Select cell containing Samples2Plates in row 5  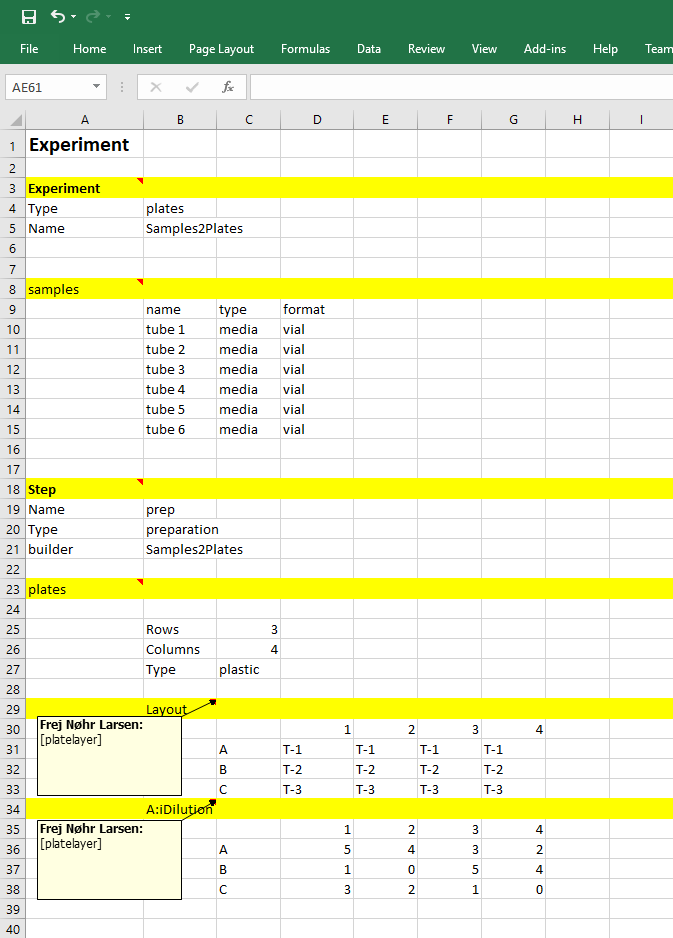click(x=180, y=229)
